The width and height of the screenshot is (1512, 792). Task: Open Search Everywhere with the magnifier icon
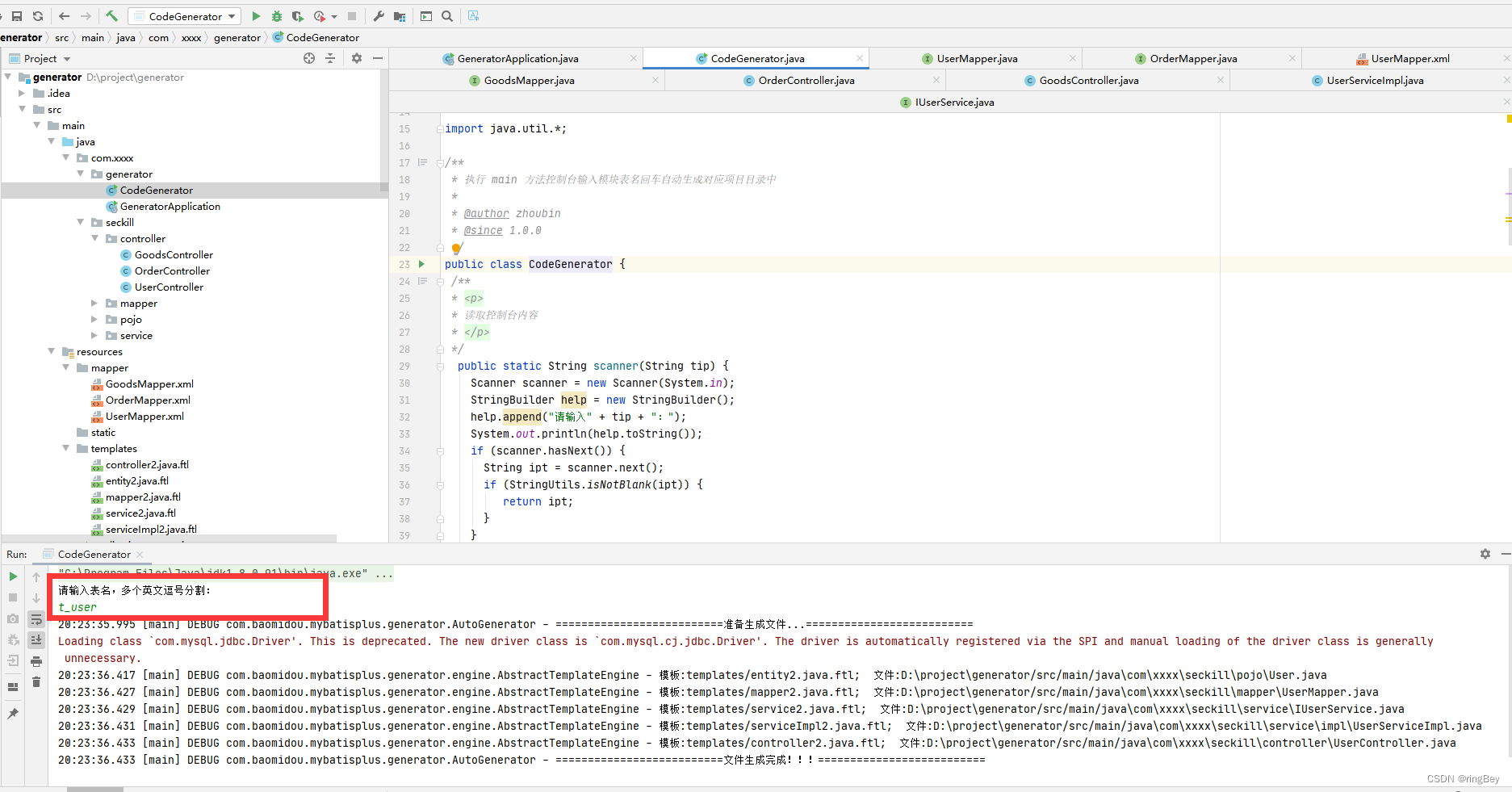point(447,16)
